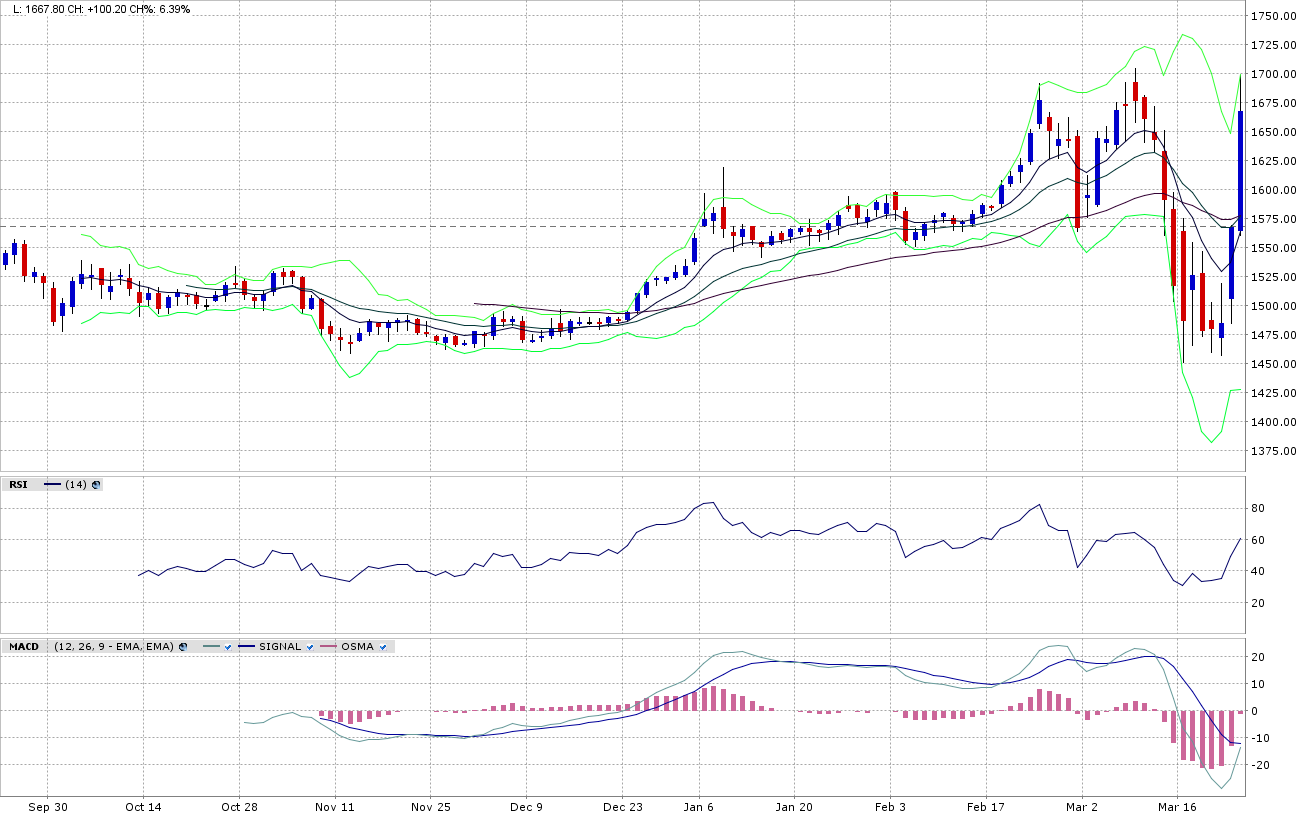The width and height of the screenshot is (1305, 821).
Task: Click the OSMA legend label
Action: (x=357, y=647)
